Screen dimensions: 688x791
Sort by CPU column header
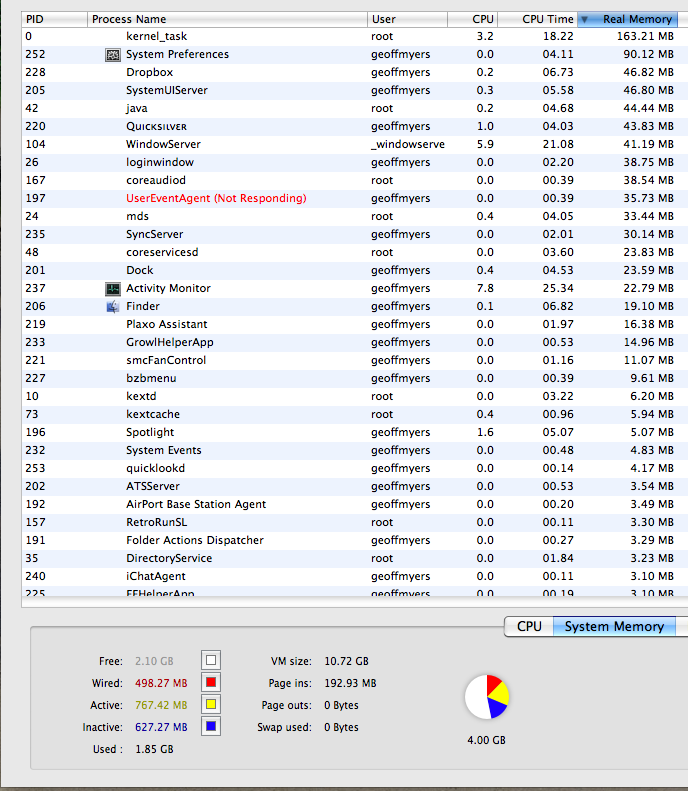472,19
